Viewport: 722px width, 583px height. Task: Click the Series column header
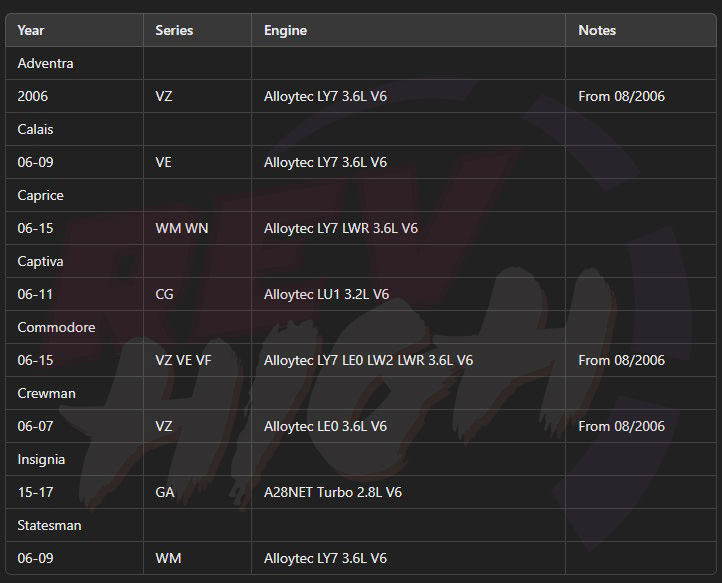[x=198, y=30]
